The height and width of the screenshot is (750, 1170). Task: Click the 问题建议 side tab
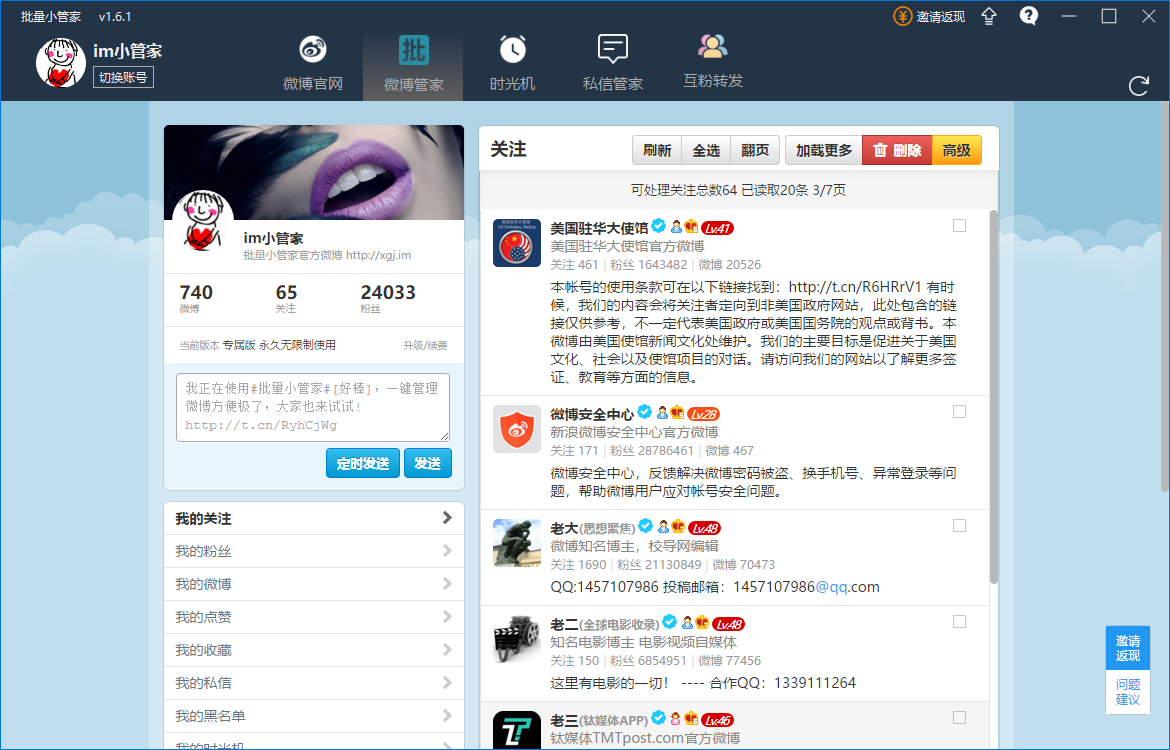tap(1127, 692)
